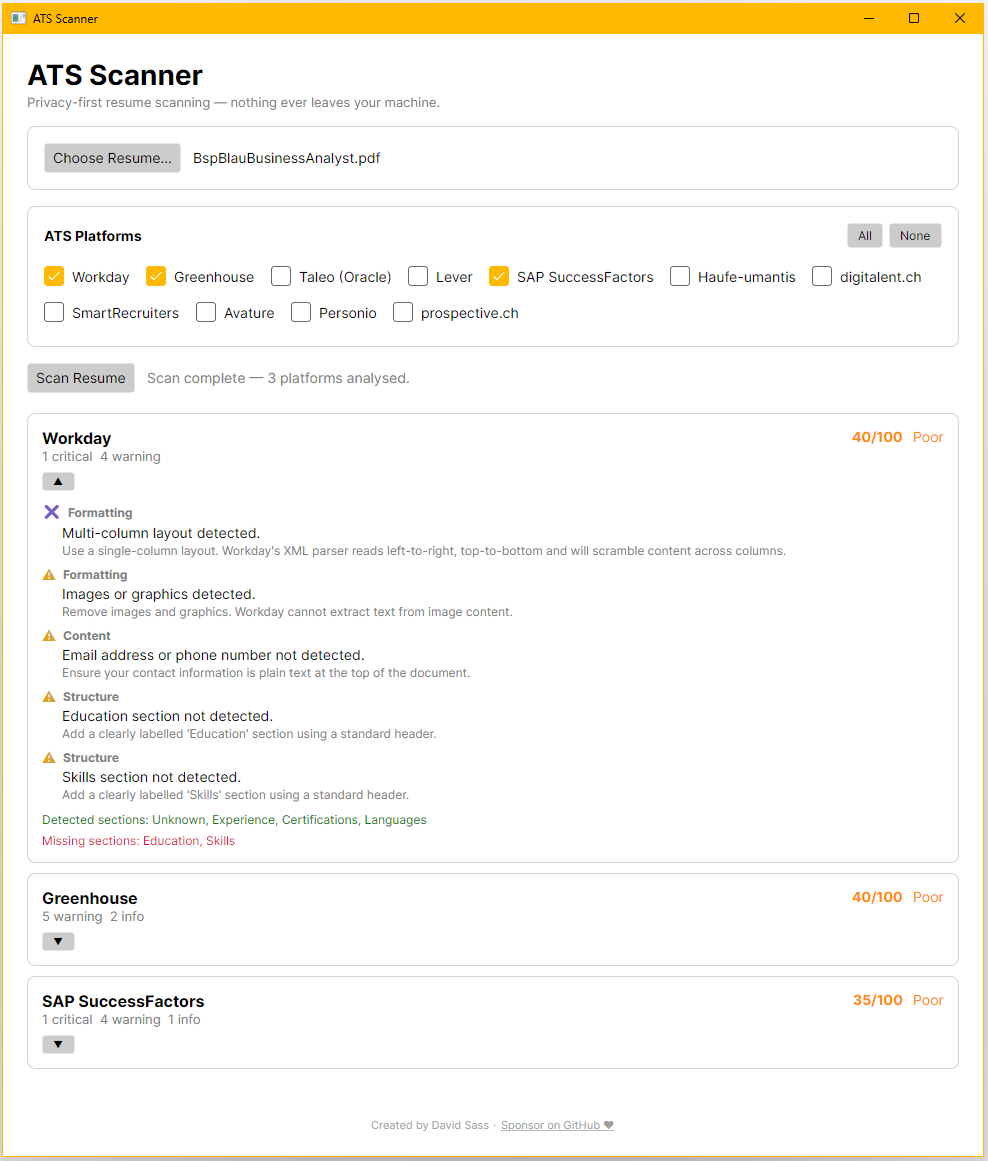Click 'Multi-column layout detected.' message
The height and width of the screenshot is (1161, 988).
tap(161, 533)
